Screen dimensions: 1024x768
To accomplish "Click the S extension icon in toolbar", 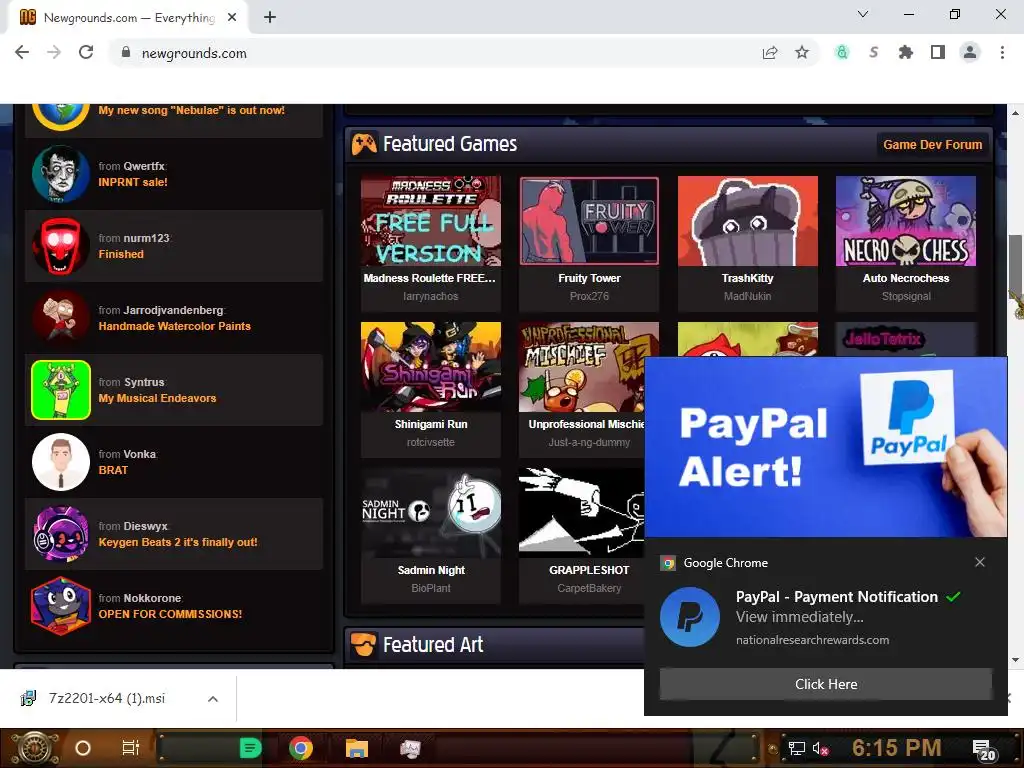I will tap(874, 52).
